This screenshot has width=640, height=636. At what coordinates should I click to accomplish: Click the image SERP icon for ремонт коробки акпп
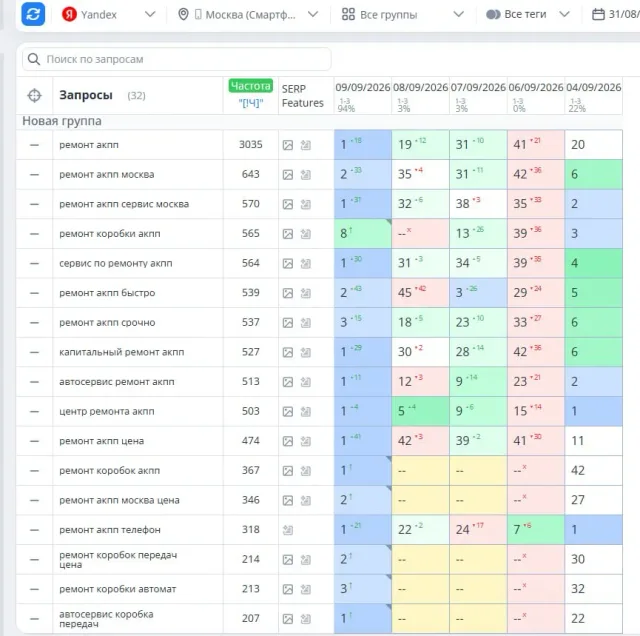pos(288,234)
